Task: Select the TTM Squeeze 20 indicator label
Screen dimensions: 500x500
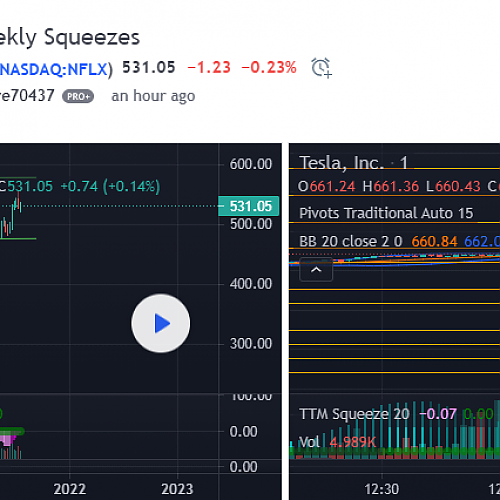Action: (x=354, y=414)
